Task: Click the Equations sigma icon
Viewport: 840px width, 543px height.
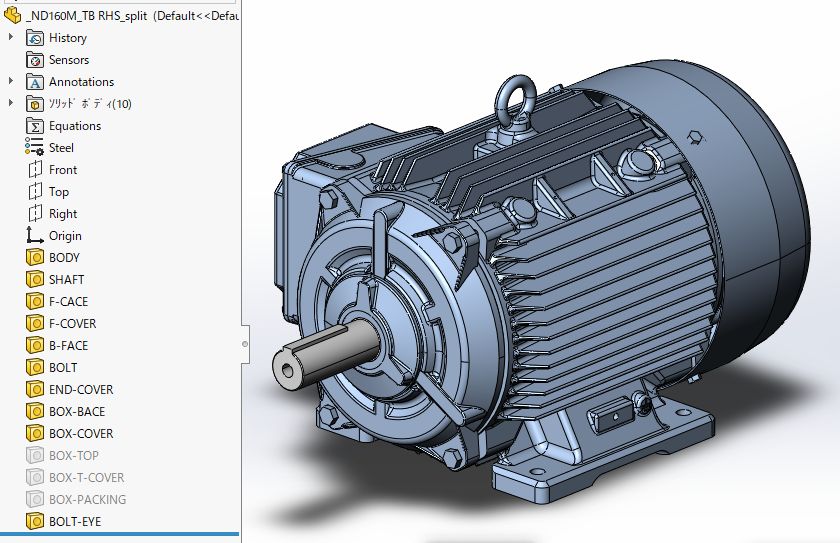Action: [35, 126]
